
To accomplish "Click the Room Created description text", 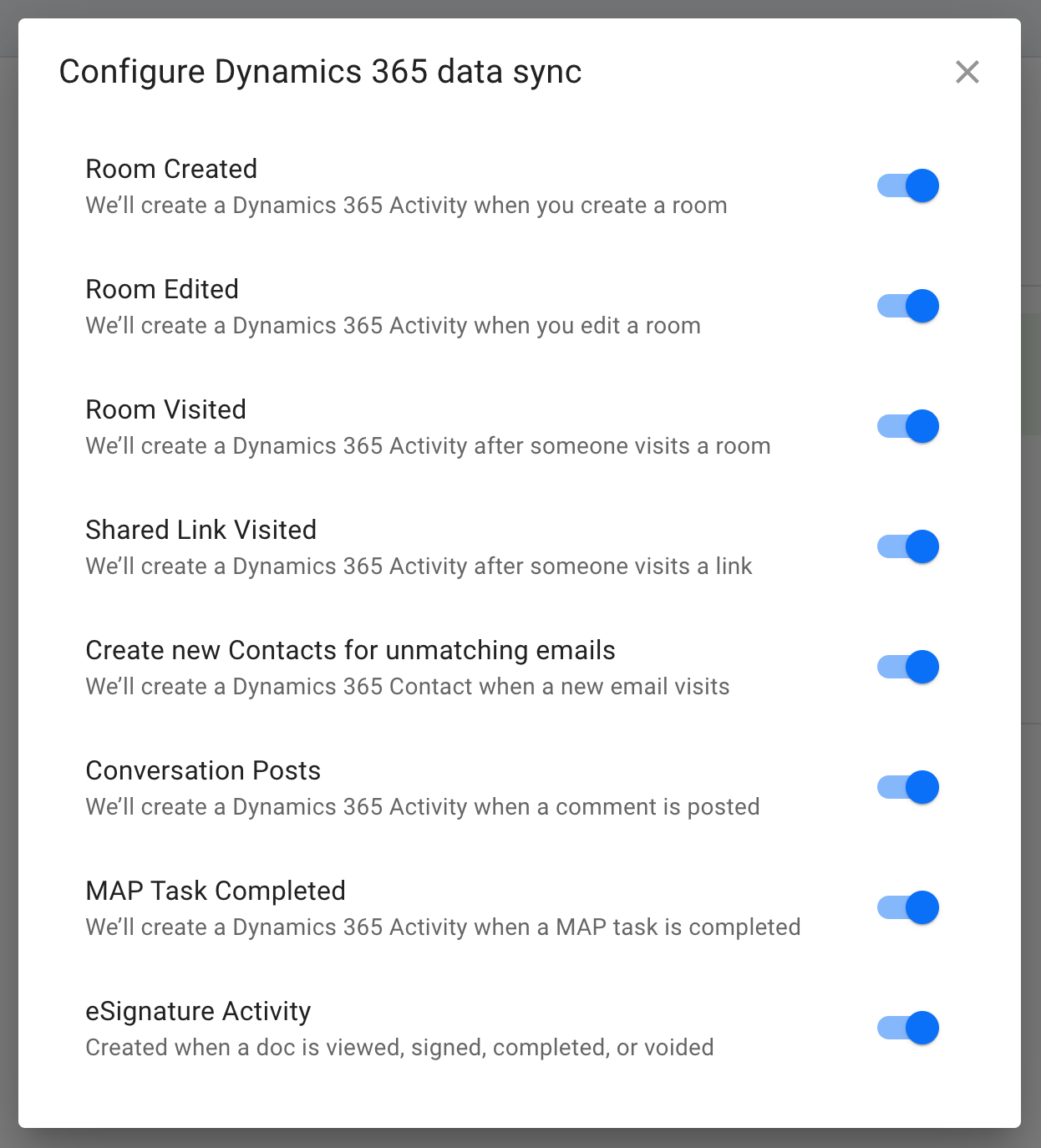I will click(x=406, y=206).
